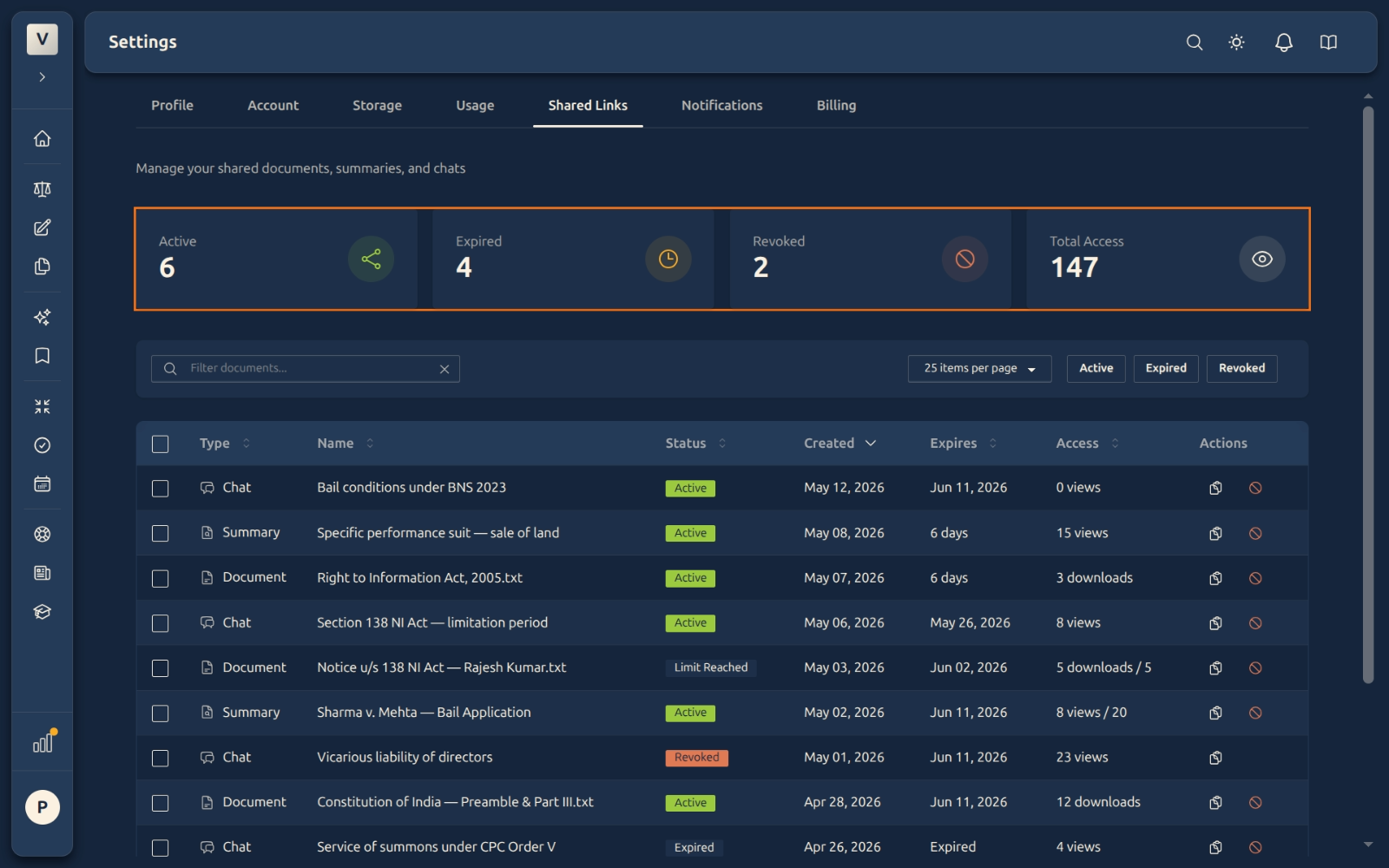This screenshot has height=868, width=1389.
Task: Check the Vicarious liability of directors row
Action: [x=160, y=758]
